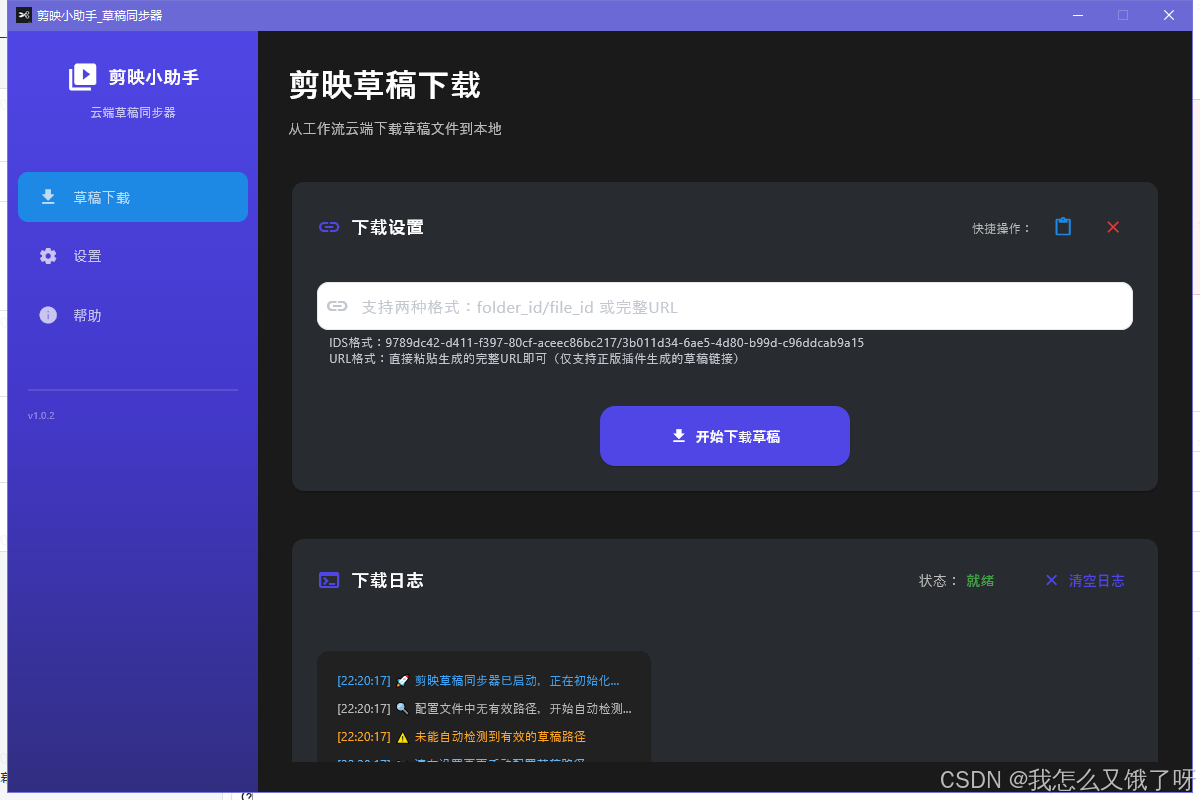Click the 剪映草稿下载 page heading
The image size is (1200, 800).
[x=385, y=85]
